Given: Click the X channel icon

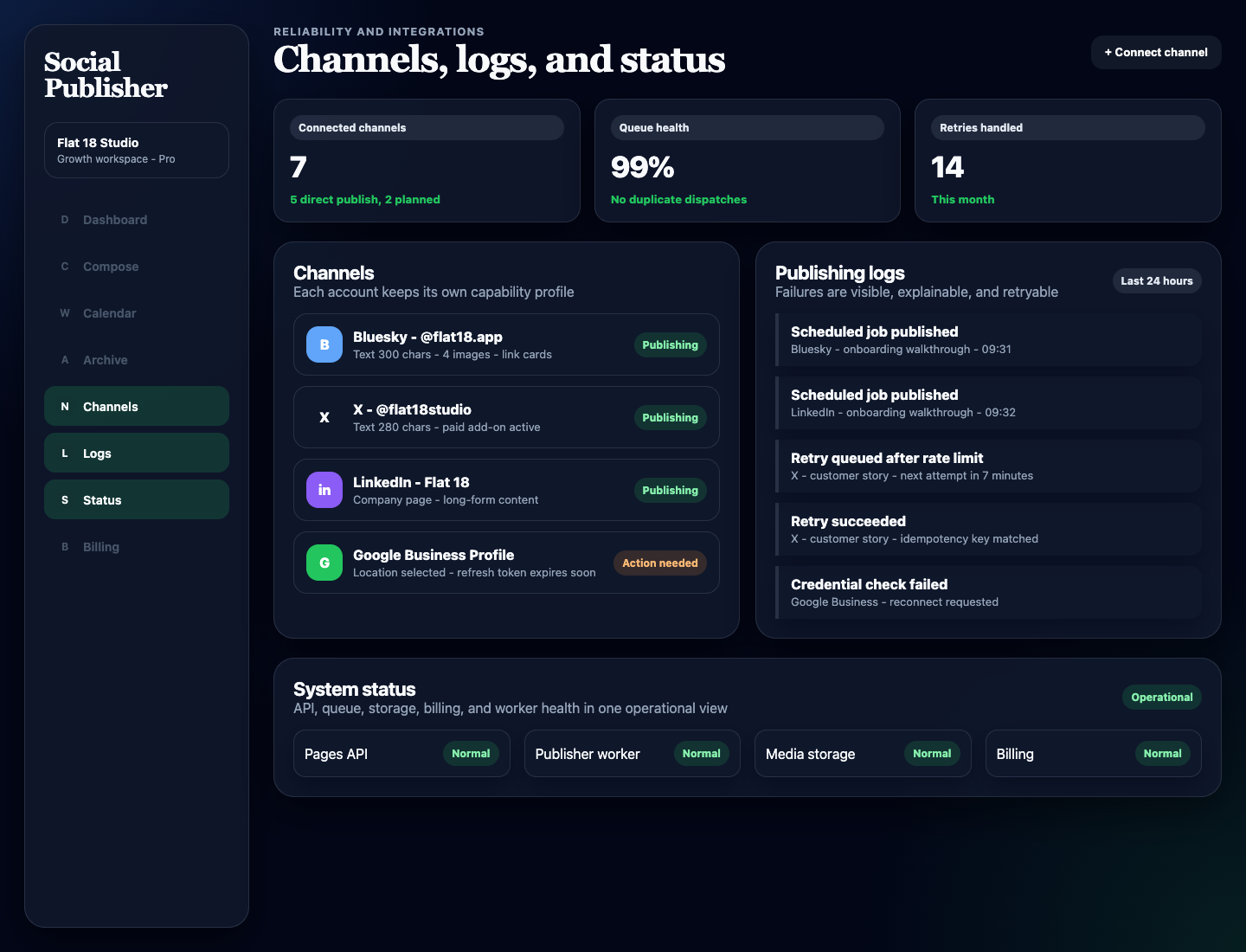Looking at the screenshot, I should 324,417.
